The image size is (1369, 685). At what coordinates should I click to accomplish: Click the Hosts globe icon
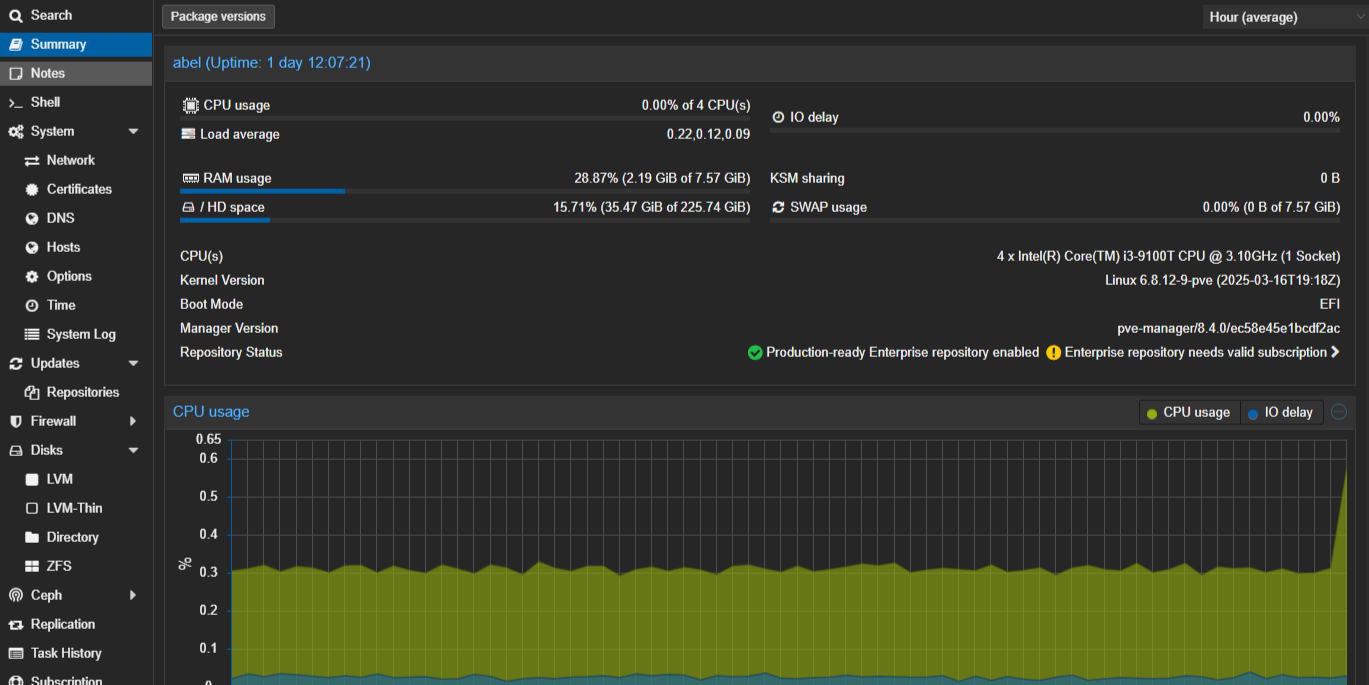click(32, 247)
